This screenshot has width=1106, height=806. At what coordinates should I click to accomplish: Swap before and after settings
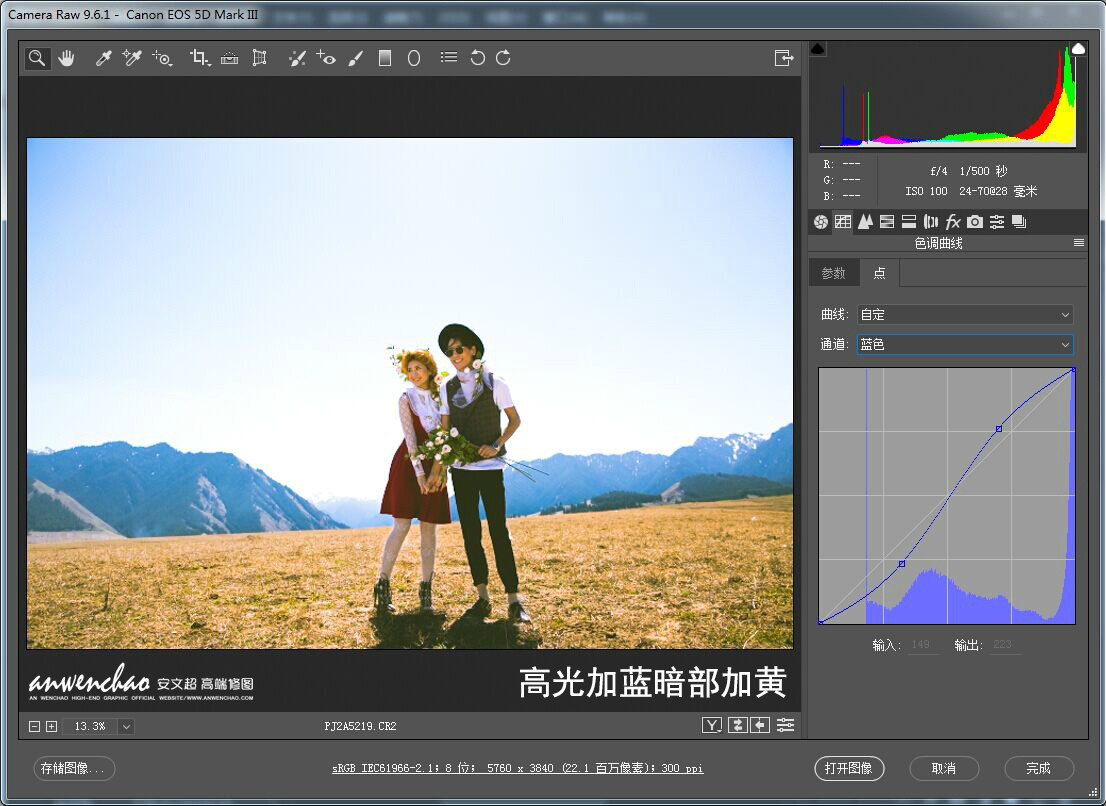pos(737,725)
